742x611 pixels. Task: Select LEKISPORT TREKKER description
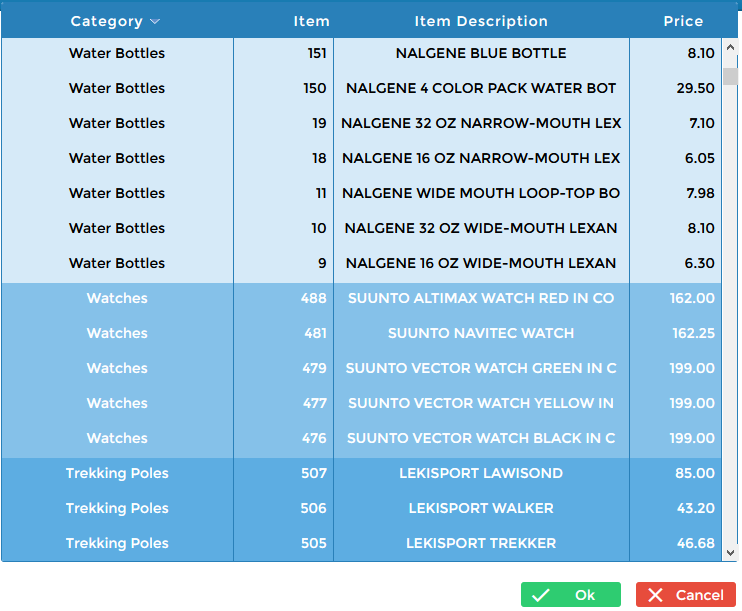click(x=481, y=543)
